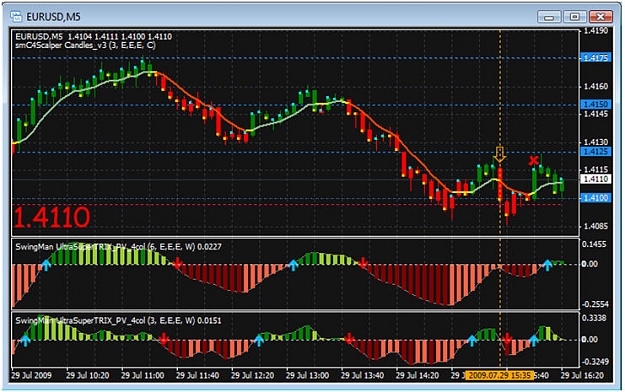Click the blue 1.4150 level label
The image size is (625, 392).
coord(596,104)
